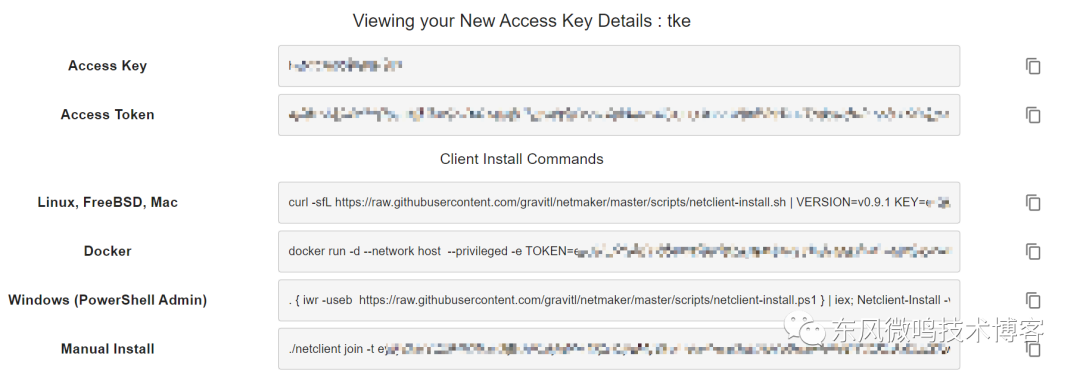This screenshot has width=1080, height=378.
Task: Click the Docker label
Action: click(107, 251)
